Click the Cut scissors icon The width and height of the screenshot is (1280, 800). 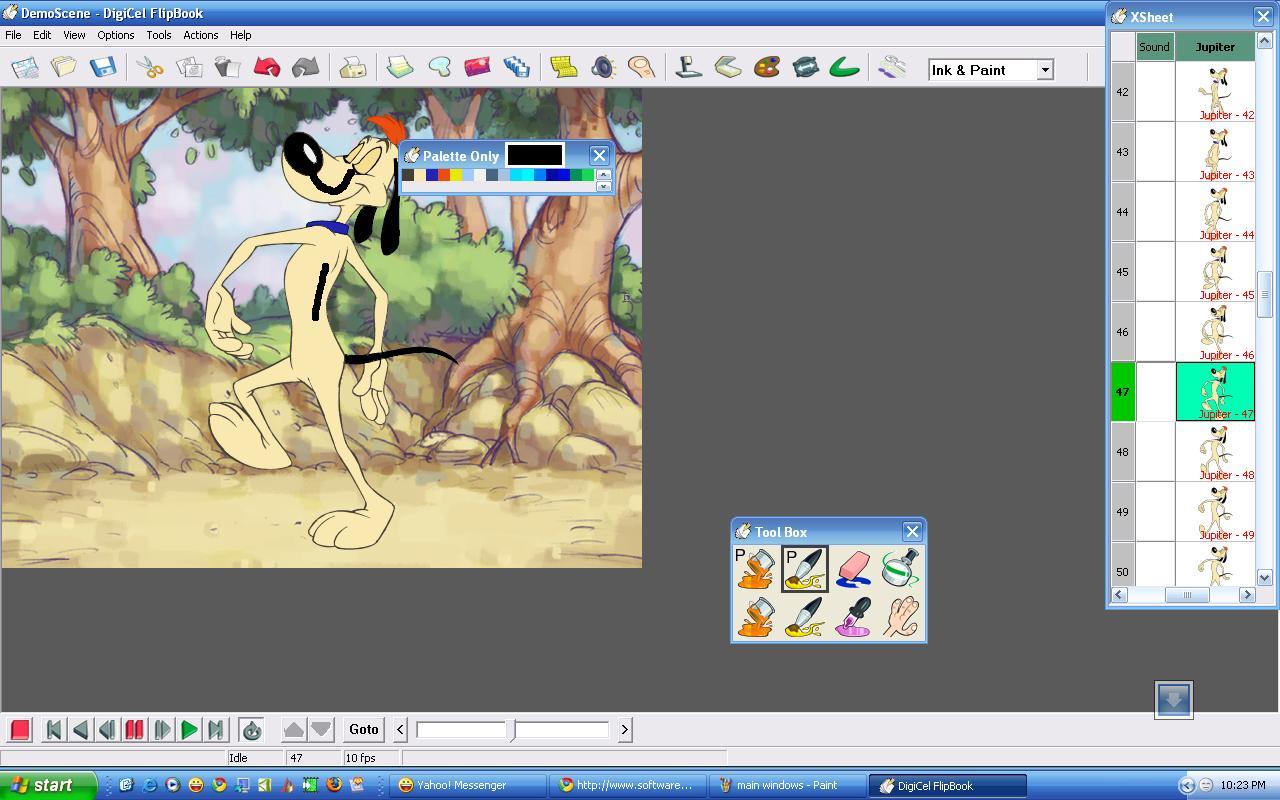[x=150, y=67]
